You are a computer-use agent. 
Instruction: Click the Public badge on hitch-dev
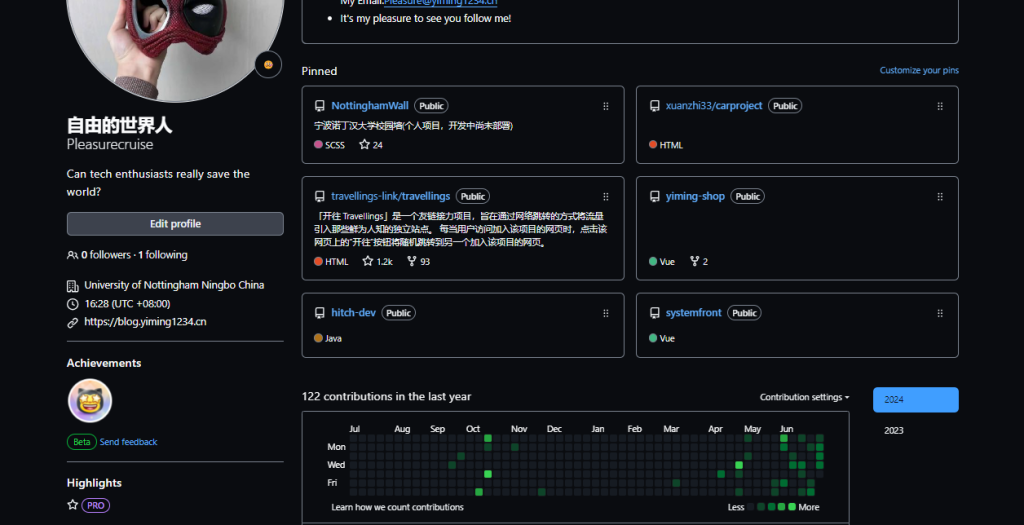398,313
